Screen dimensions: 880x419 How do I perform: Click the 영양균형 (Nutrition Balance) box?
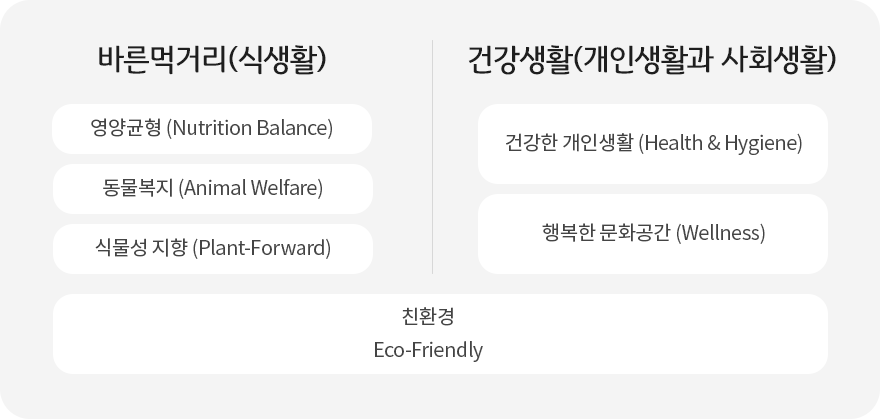click(212, 128)
